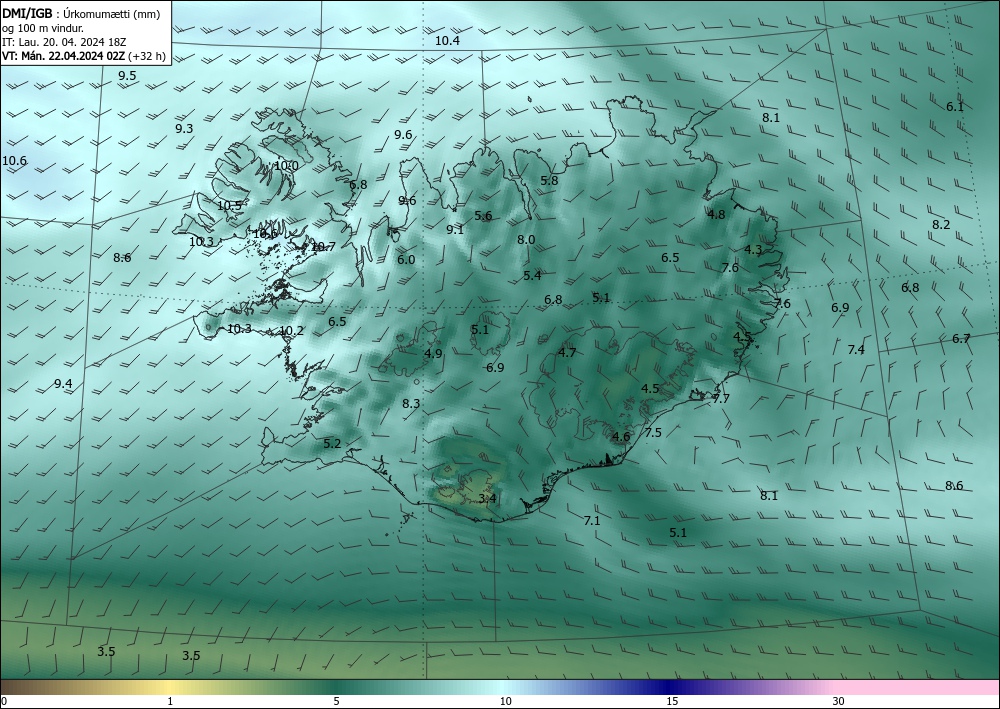The height and width of the screenshot is (709, 1000).
Task: Click the '10.4' value on the map
Action: point(447,41)
